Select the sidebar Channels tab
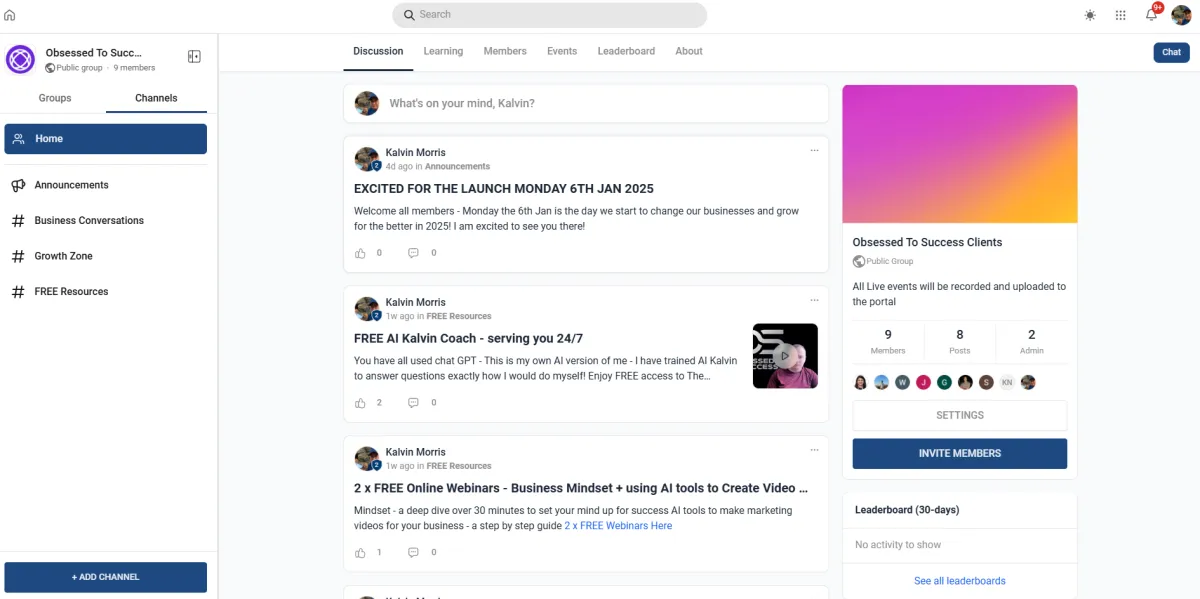1200x599 pixels. tap(156, 98)
